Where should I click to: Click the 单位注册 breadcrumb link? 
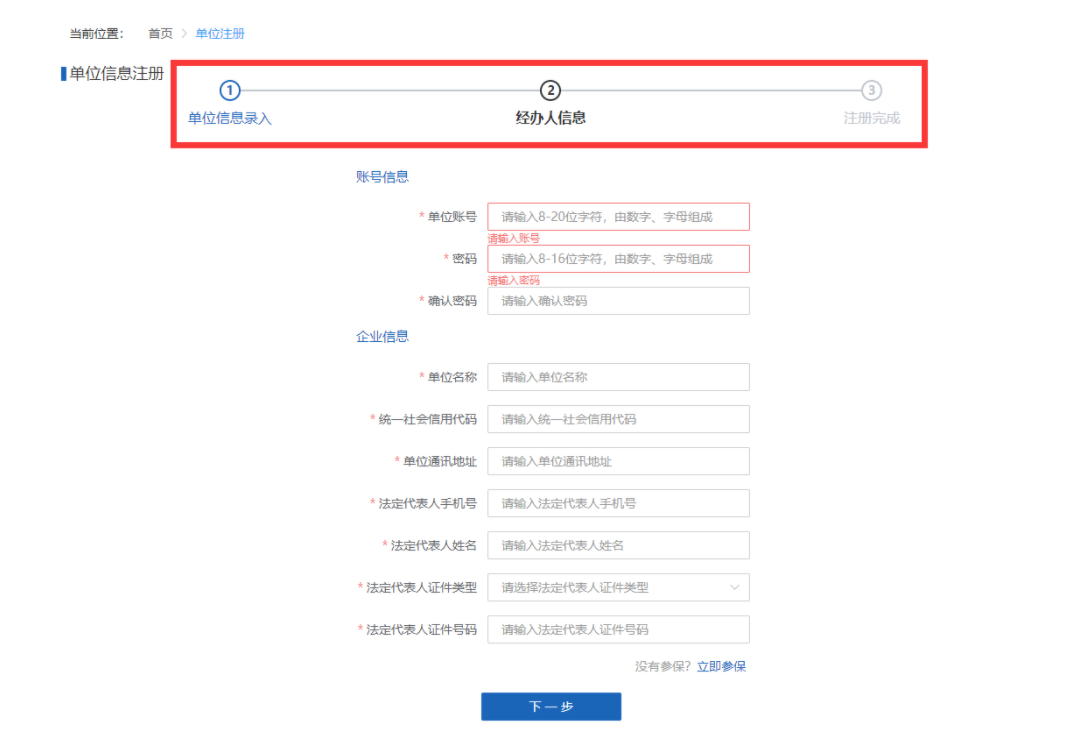[220, 34]
